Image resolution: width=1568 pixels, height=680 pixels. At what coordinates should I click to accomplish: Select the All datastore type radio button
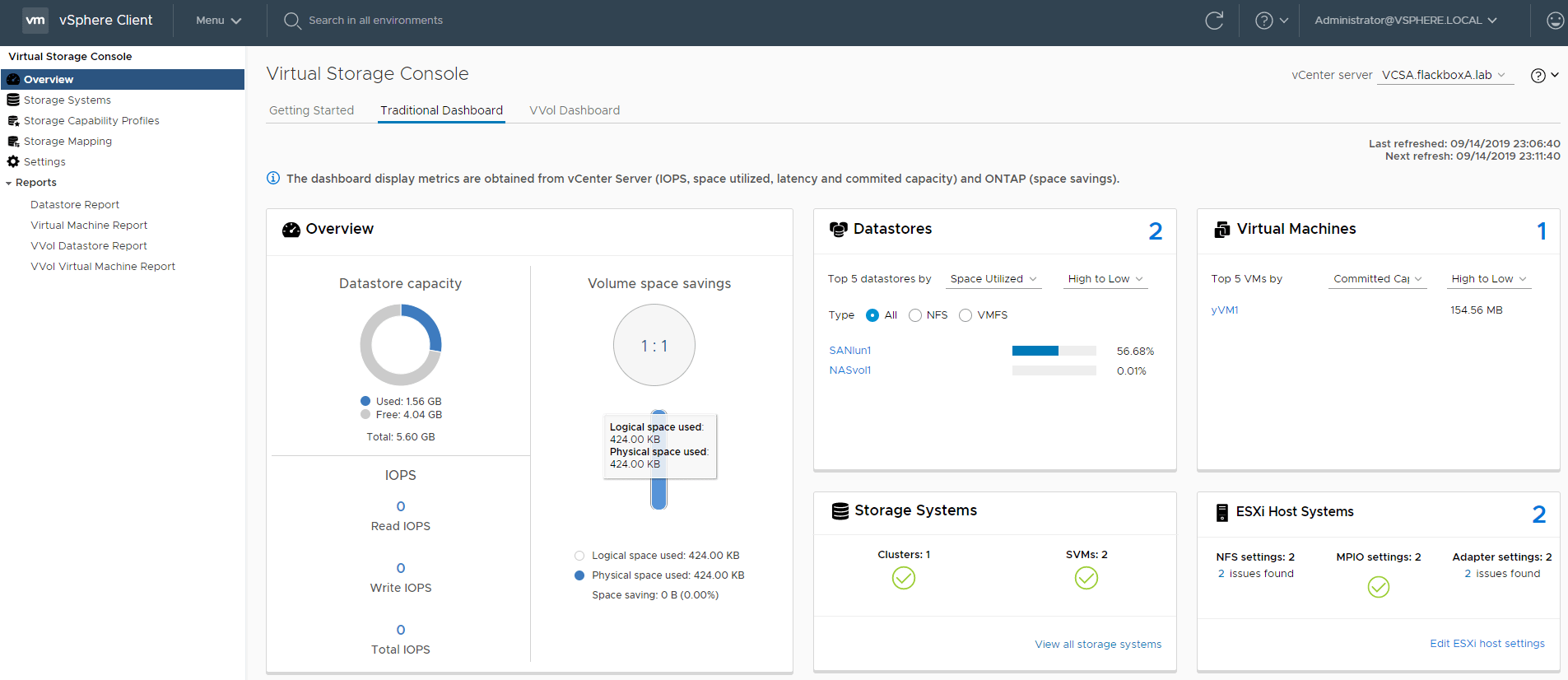pos(872,315)
